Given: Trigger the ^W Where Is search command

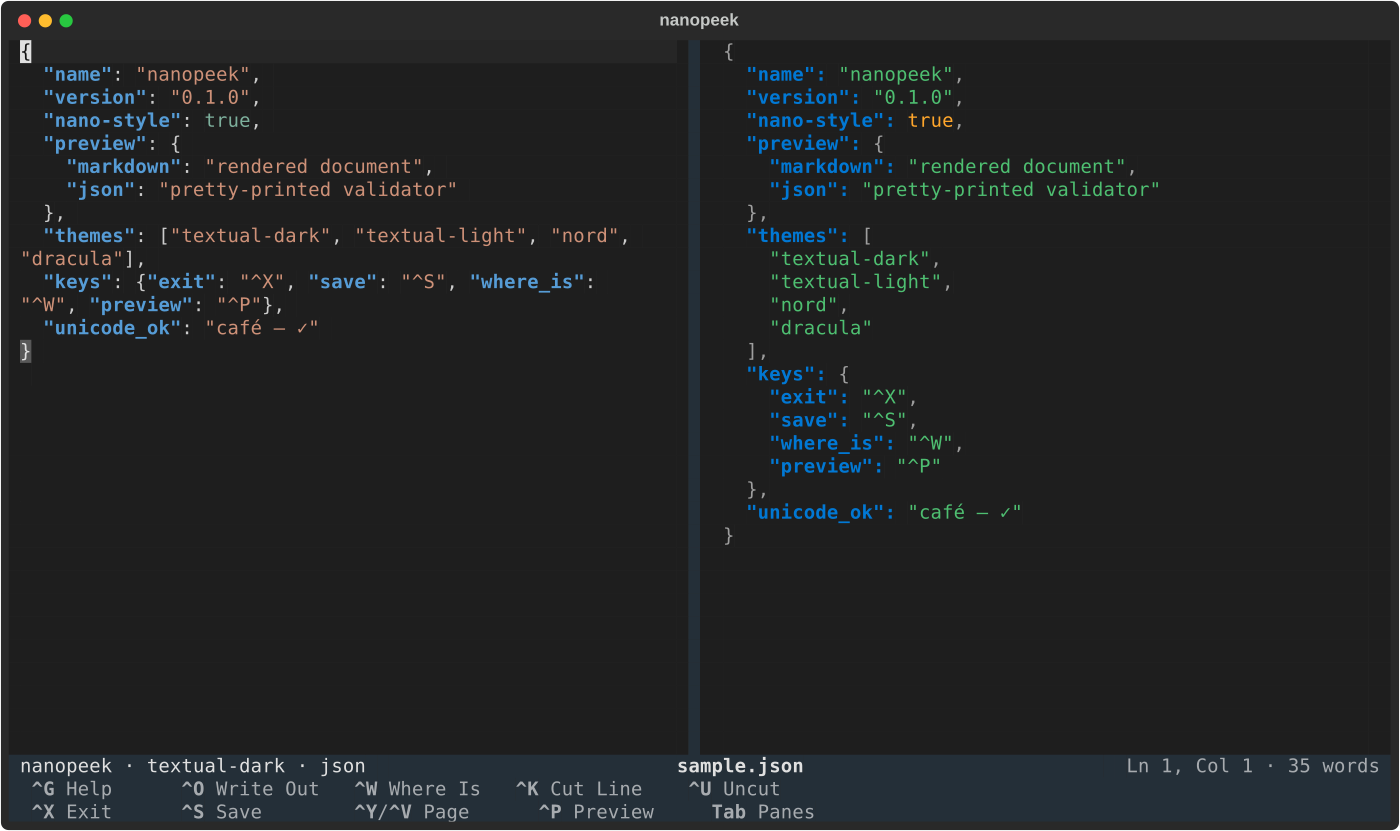Looking at the screenshot, I should [417, 789].
